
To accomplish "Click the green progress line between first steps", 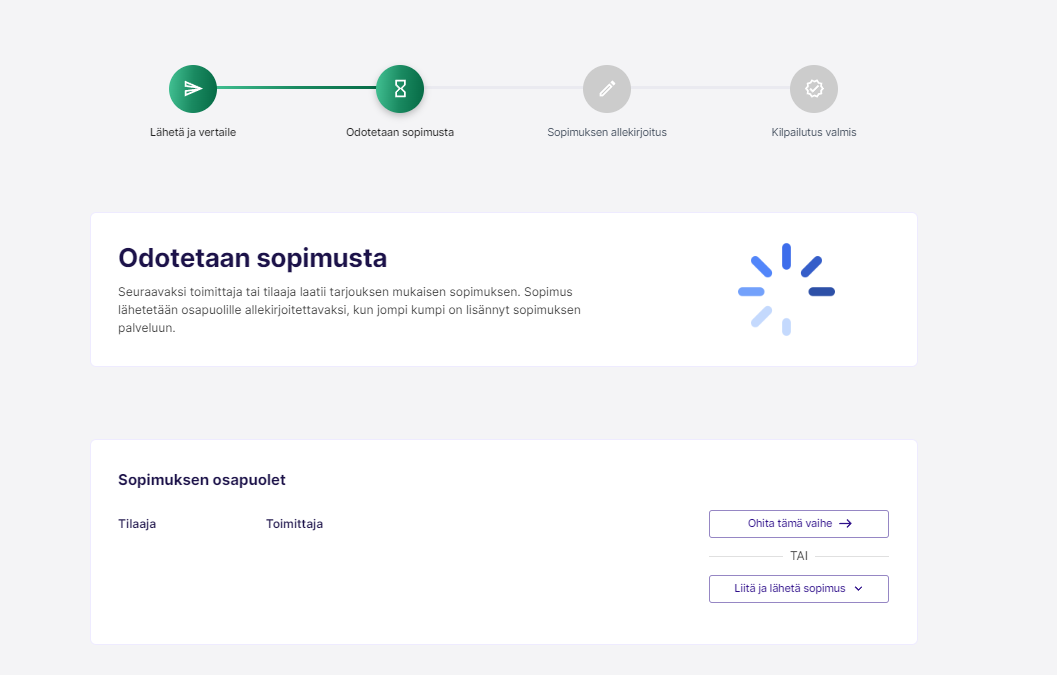I will pyautogui.click(x=296, y=88).
